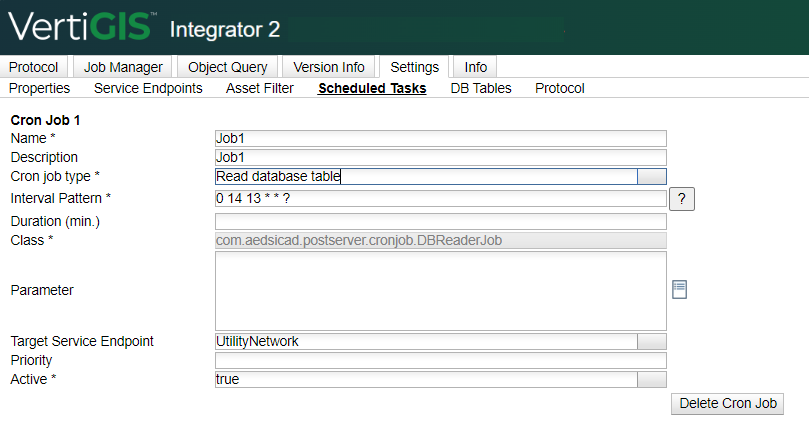
Task: Open the Info tab
Action: tap(475, 67)
